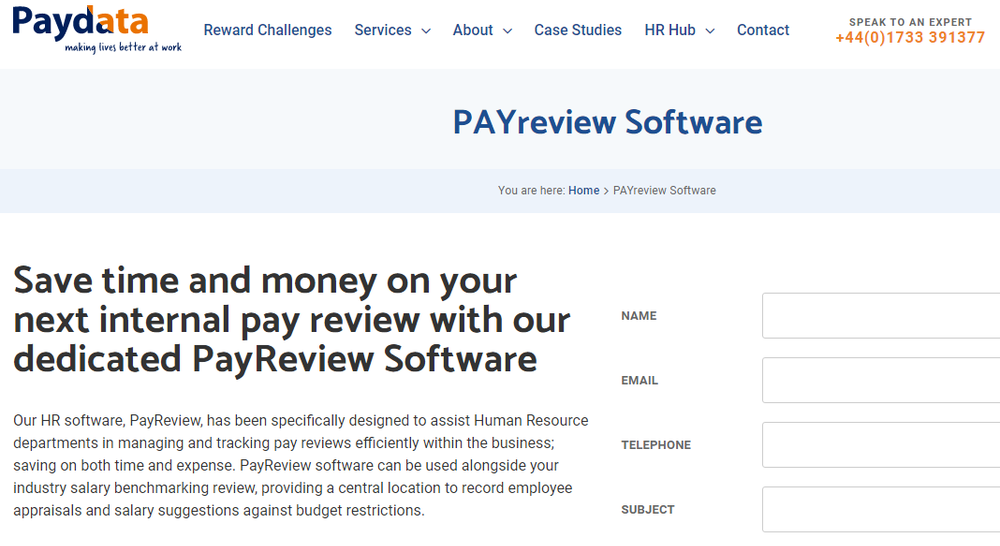This screenshot has height=546, width=1000.
Task: Focus the Name input field
Action: [881, 316]
